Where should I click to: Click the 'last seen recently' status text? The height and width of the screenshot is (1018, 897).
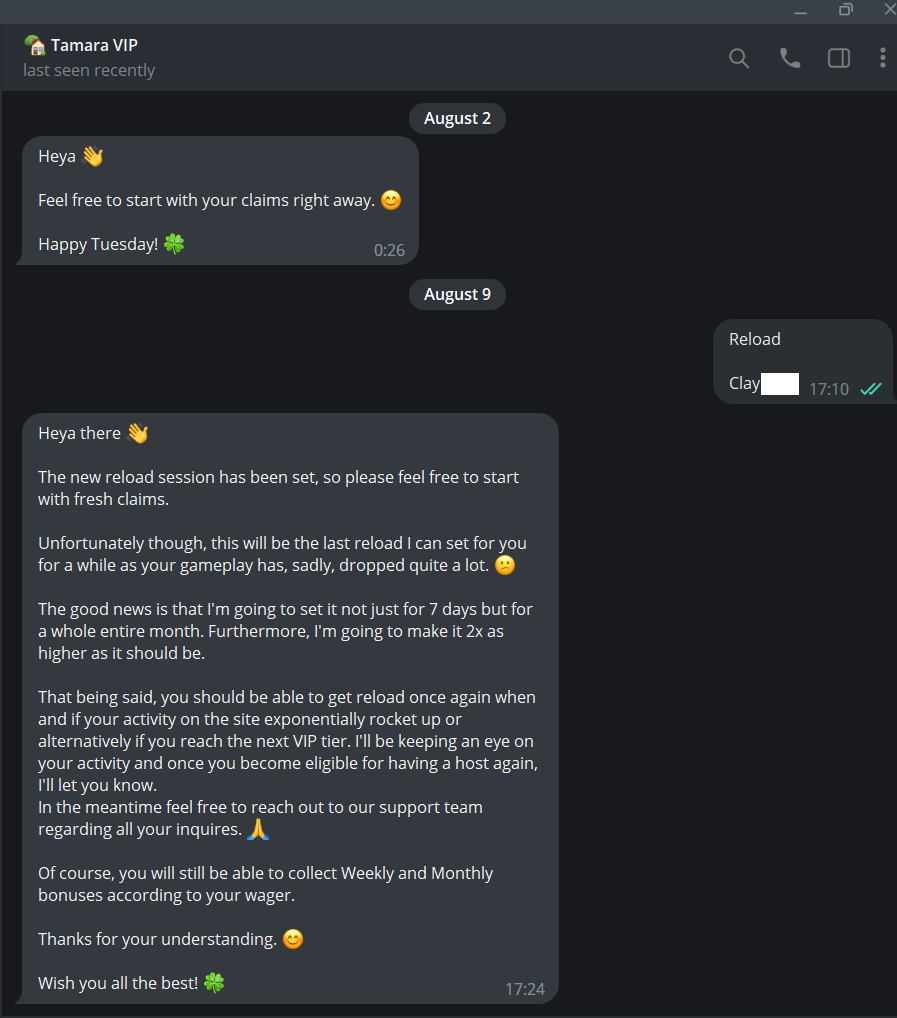pos(89,70)
